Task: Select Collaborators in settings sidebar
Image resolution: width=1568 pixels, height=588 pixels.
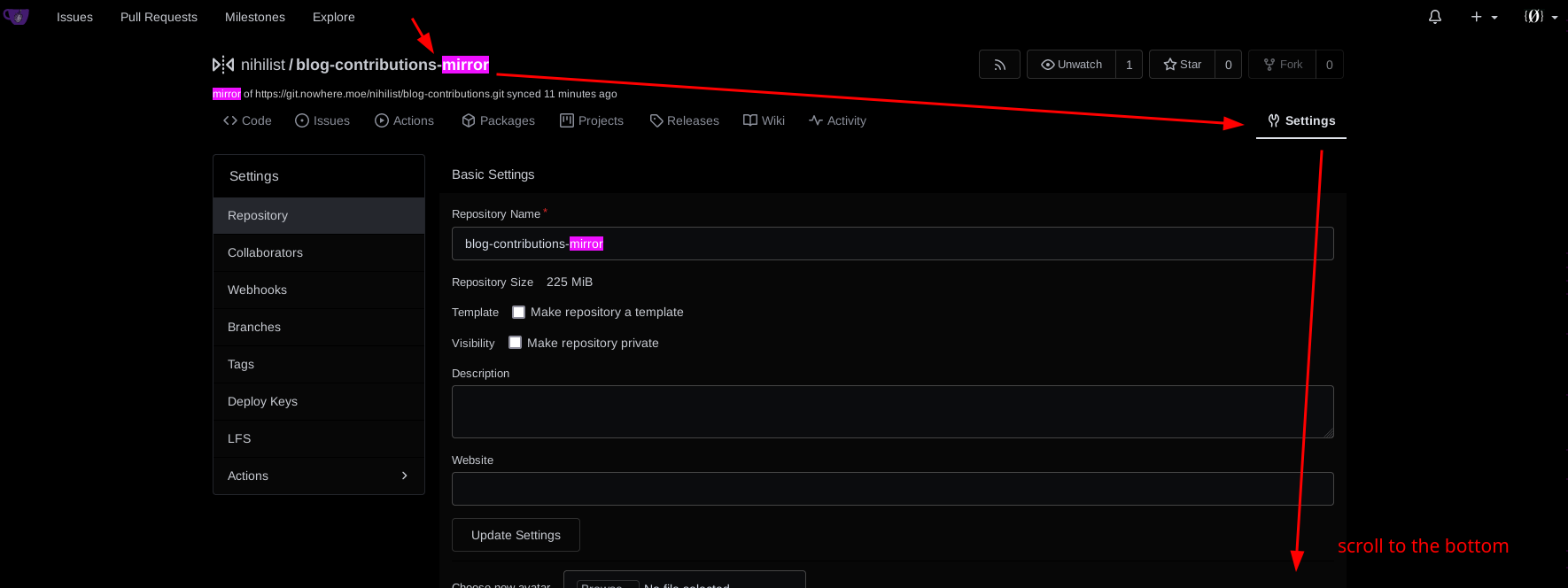Action: coord(265,252)
